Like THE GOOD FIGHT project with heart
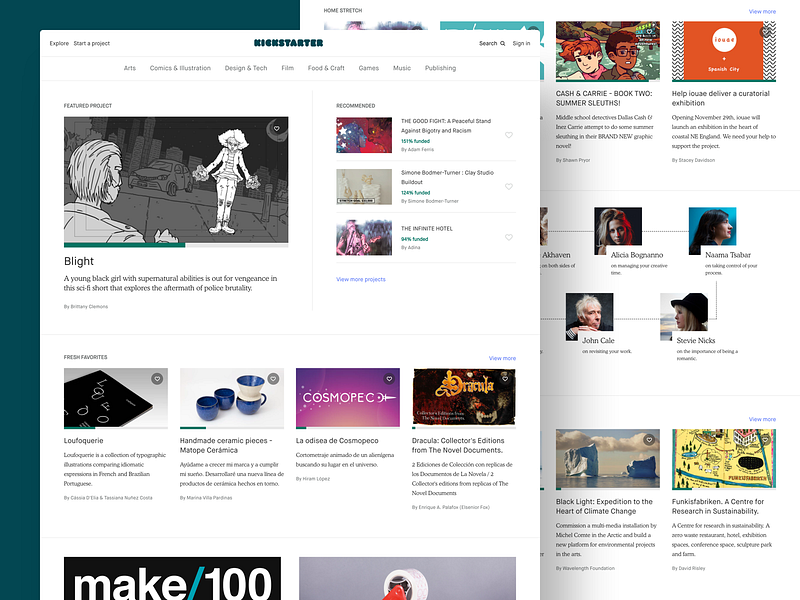The width and height of the screenshot is (800, 600). (x=509, y=135)
